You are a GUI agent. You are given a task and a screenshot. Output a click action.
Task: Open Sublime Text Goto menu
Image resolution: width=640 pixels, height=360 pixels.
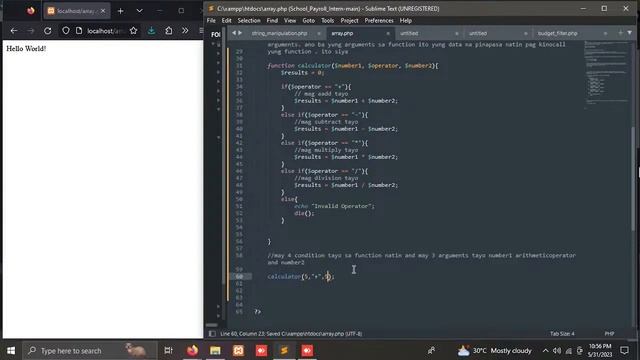point(308,20)
